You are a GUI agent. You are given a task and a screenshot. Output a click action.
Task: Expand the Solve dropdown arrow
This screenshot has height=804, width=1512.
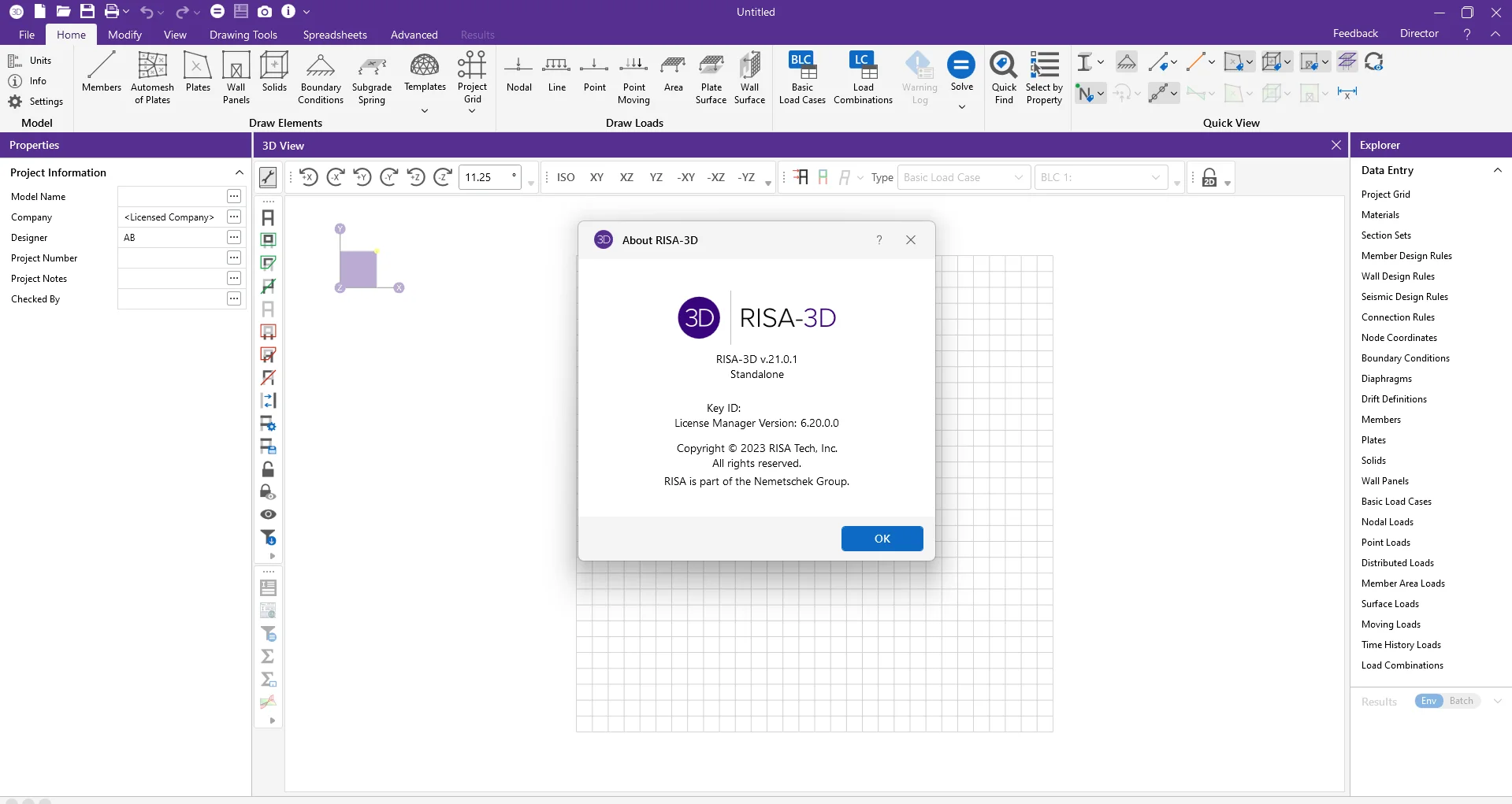961,106
